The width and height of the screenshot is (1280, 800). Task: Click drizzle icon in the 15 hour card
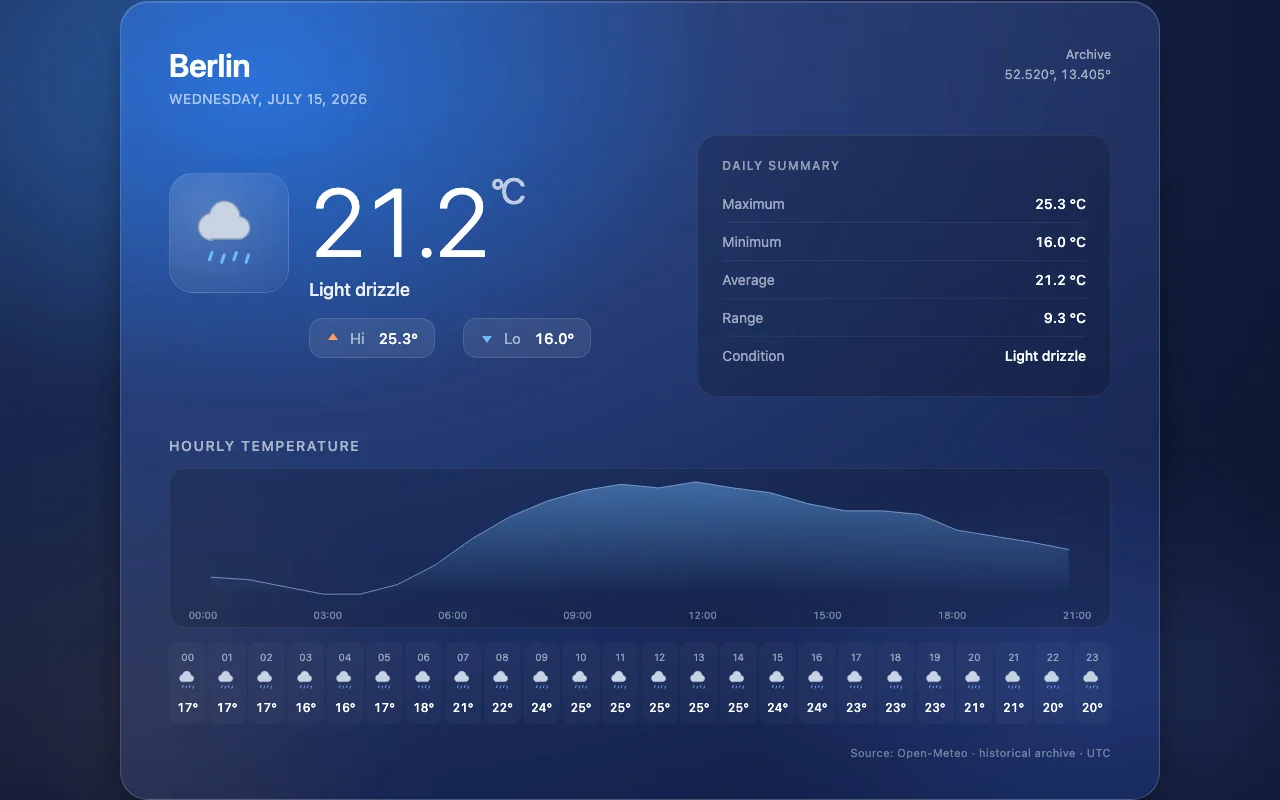[x=777, y=680]
